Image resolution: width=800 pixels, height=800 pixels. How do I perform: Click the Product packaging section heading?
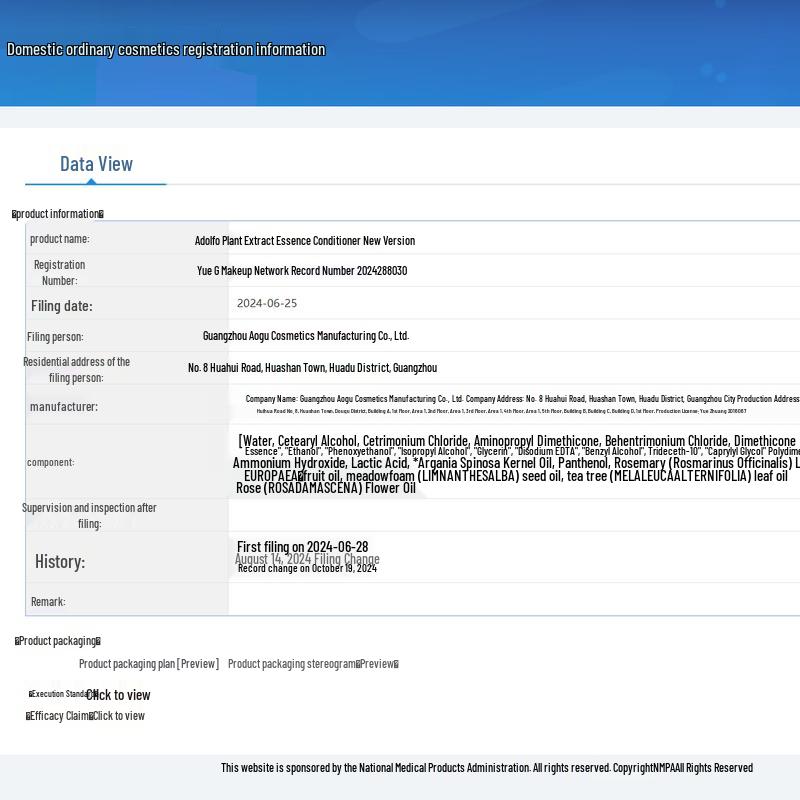(x=58, y=641)
